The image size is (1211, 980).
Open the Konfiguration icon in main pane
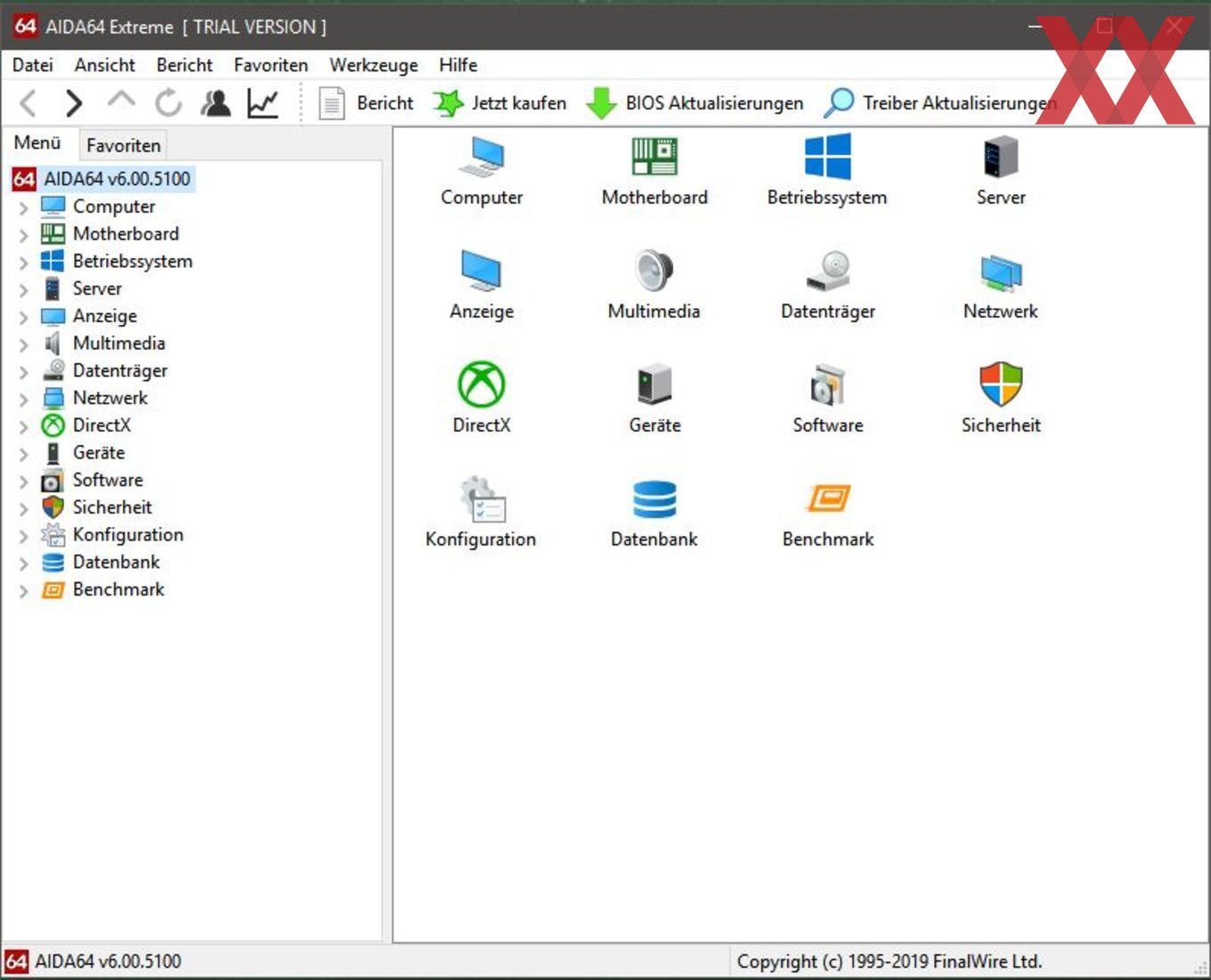pyautogui.click(x=482, y=498)
